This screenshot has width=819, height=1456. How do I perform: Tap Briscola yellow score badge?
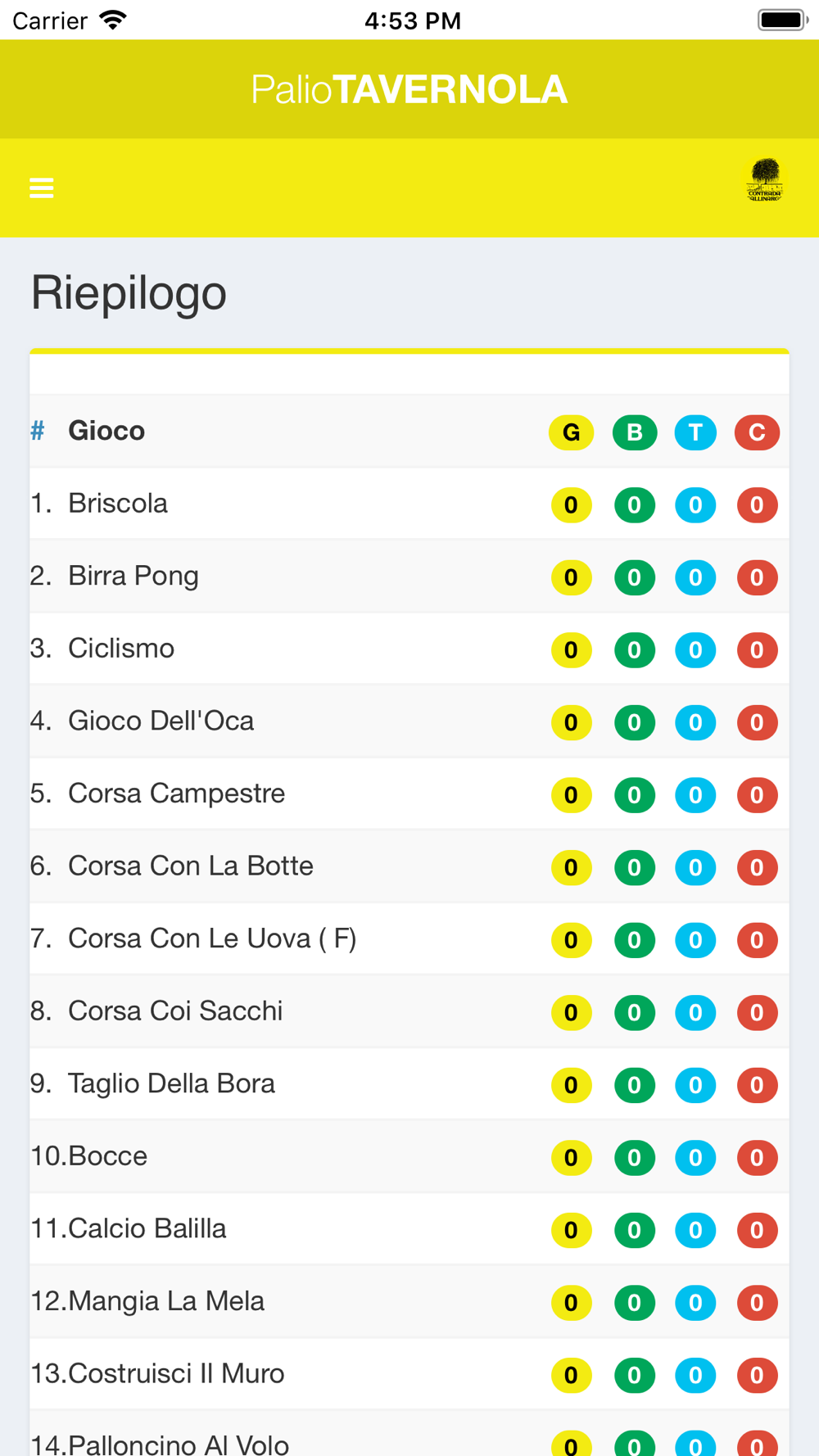(572, 505)
